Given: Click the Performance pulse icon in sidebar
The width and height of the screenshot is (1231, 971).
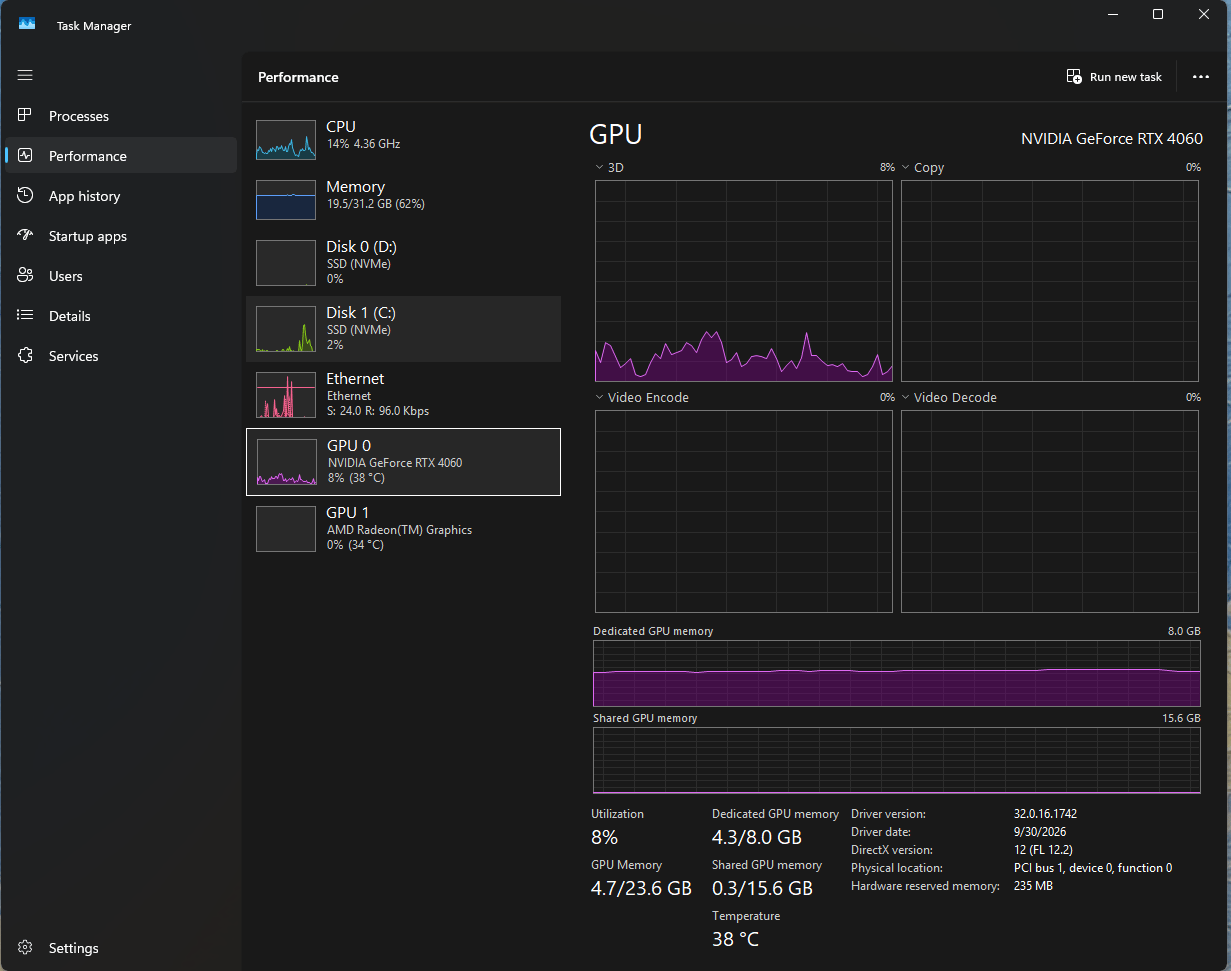Looking at the screenshot, I should (26, 156).
